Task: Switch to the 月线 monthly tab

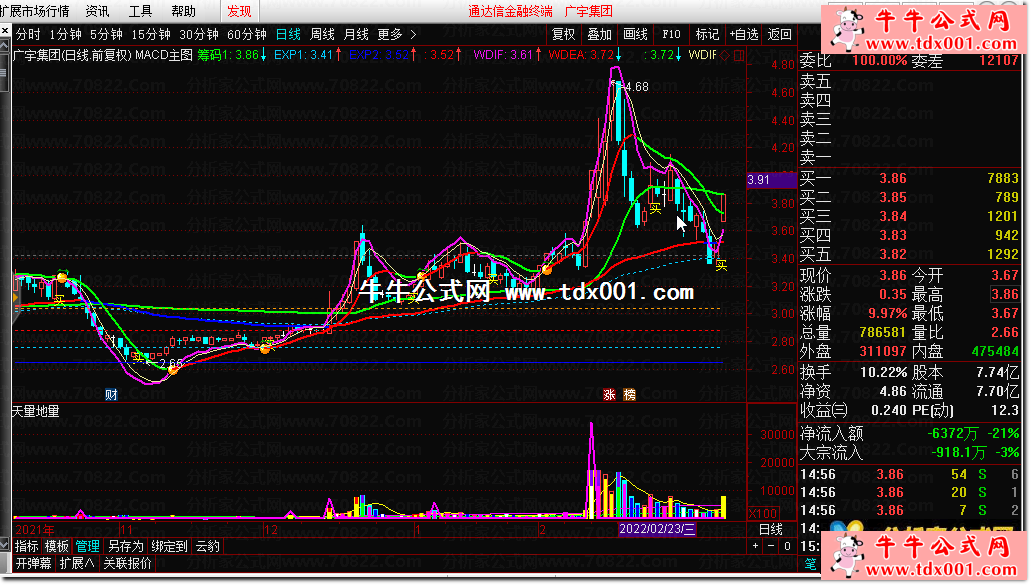Action: [x=357, y=34]
